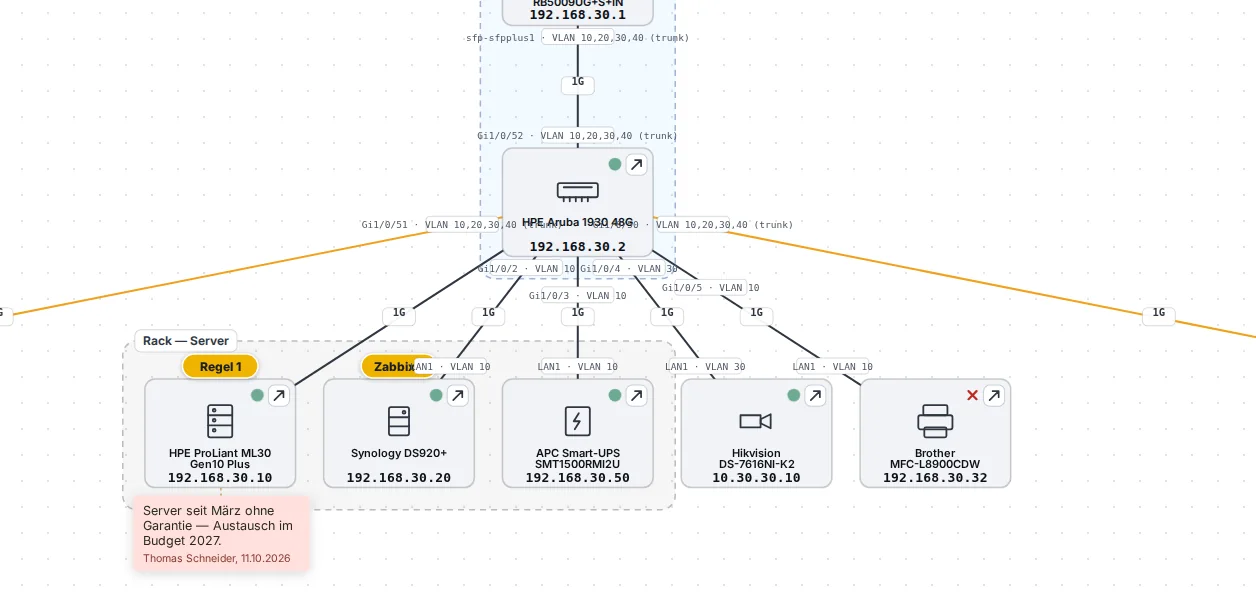The width and height of the screenshot is (1256, 598).
Task: Click the HPE Aruba switch device icon
Action: point(578,191)
